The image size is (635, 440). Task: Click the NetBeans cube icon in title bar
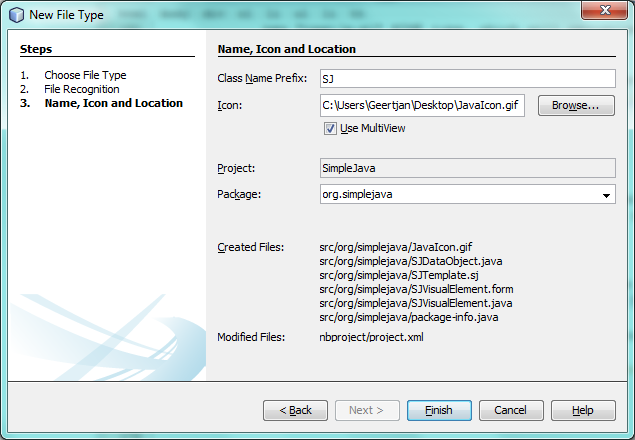pyautogui.click(x=15, y=14)
